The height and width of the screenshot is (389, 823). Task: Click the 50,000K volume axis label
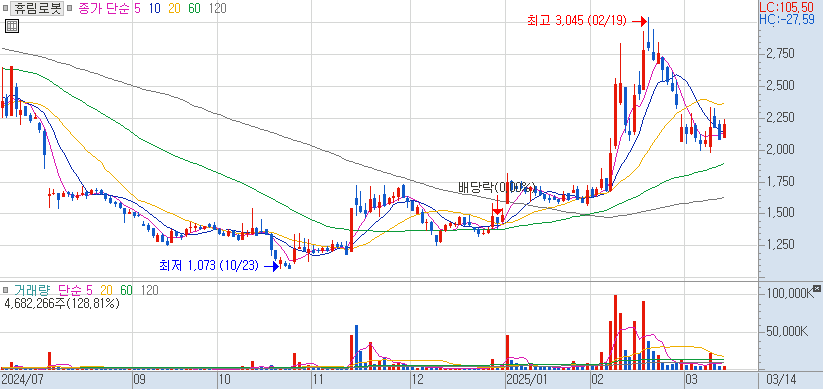(786, 330)
